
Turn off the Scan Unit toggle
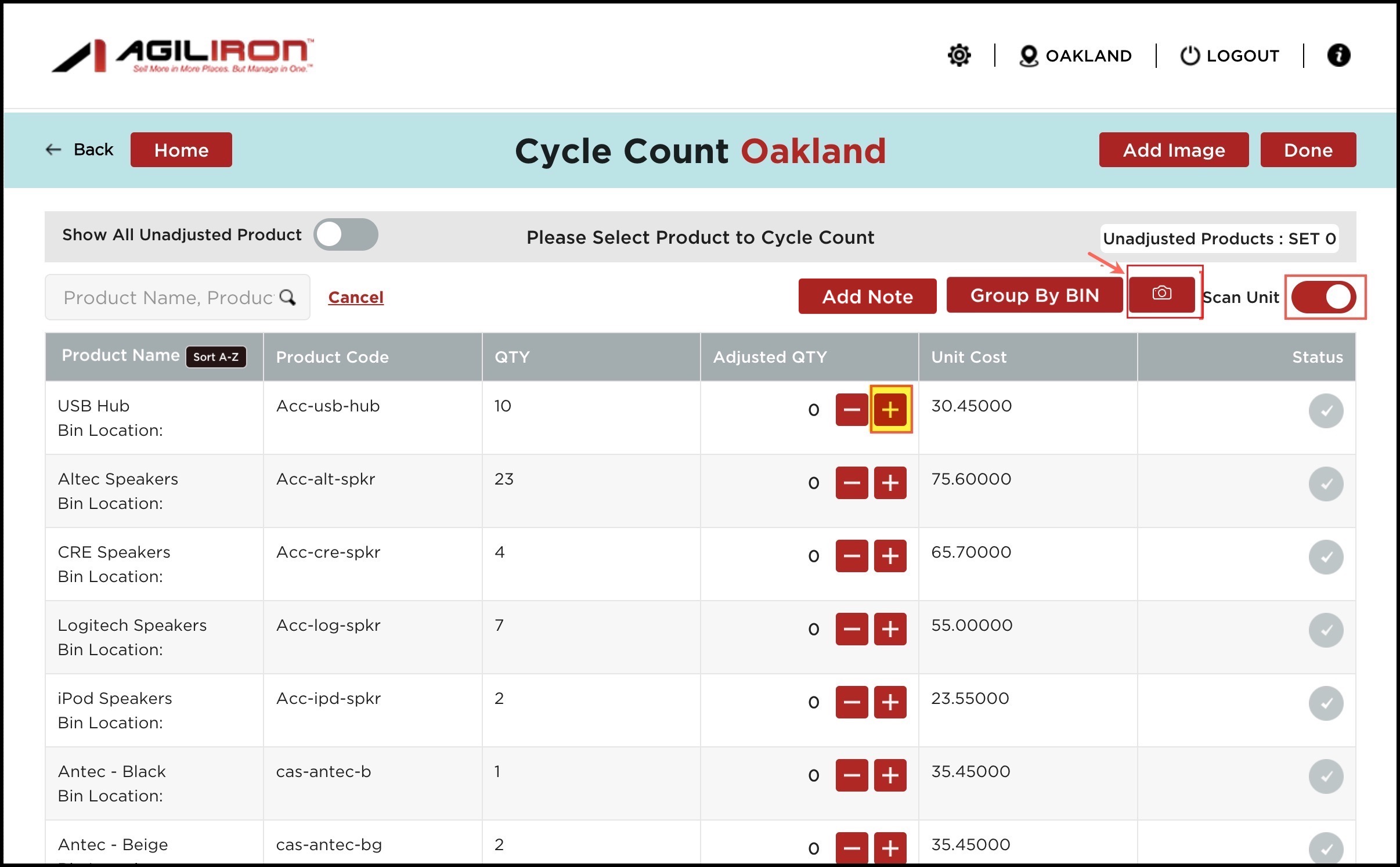[1324, 297]
